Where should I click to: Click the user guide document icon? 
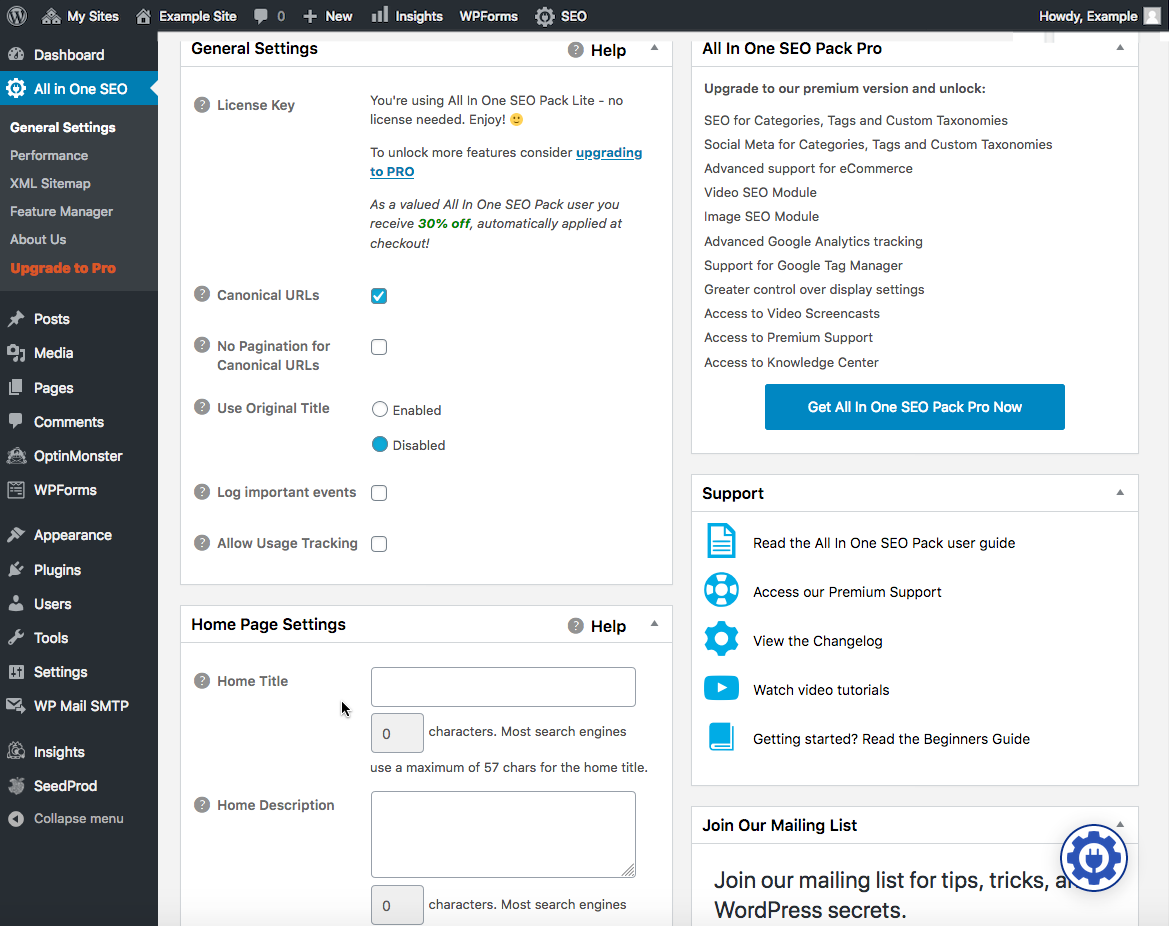coord(721,541)
